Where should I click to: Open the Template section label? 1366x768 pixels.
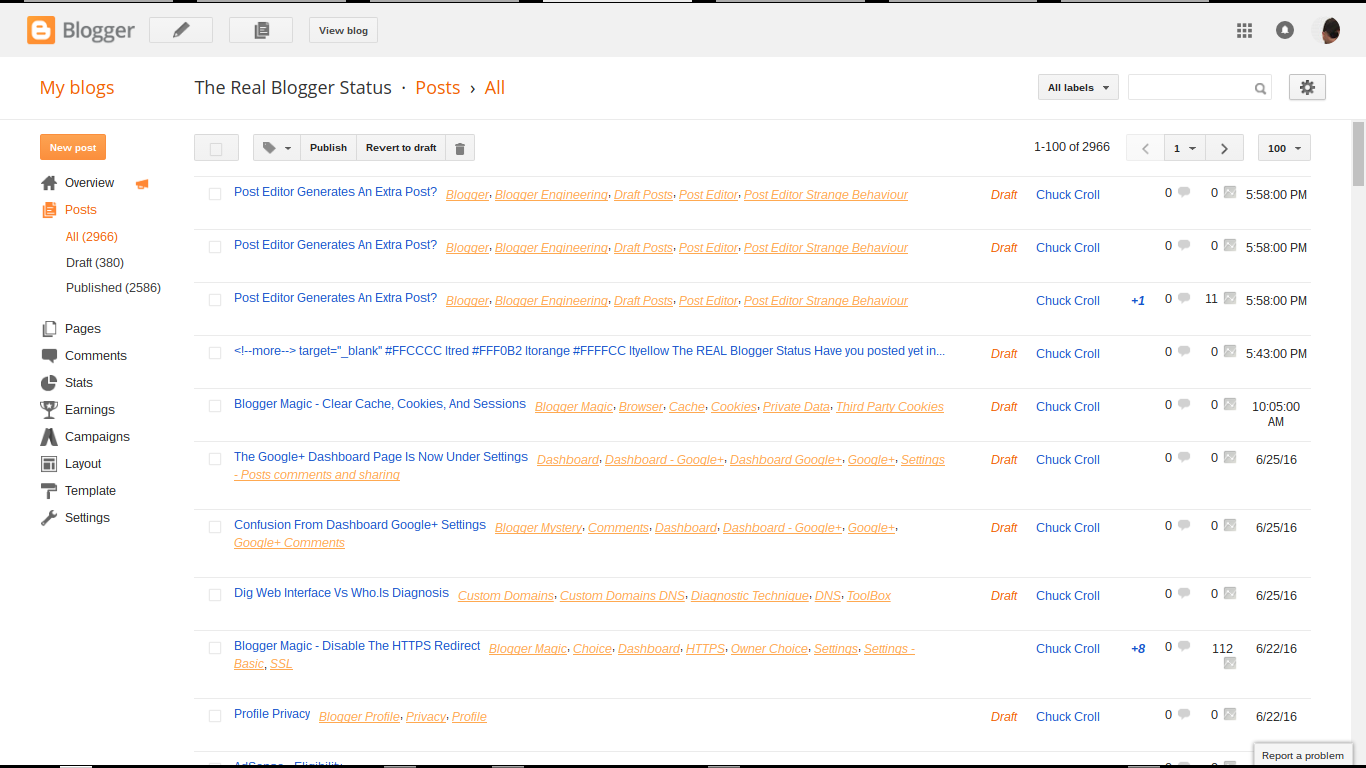click(x=90, y=491)
